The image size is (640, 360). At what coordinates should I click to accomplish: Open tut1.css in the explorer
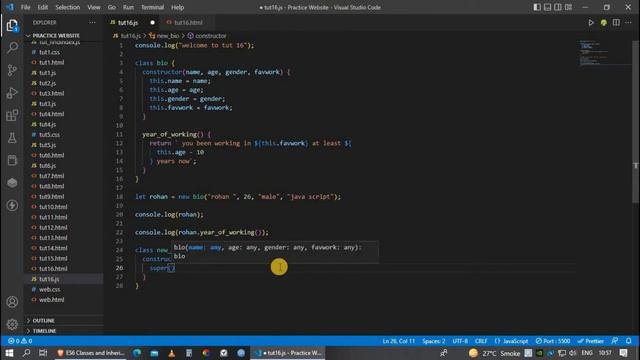click(49, 52)
